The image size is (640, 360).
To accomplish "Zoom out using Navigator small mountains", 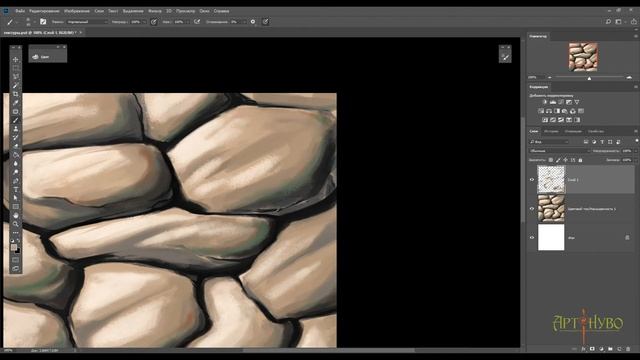I will pyautogui.click(x=550, y=77).
